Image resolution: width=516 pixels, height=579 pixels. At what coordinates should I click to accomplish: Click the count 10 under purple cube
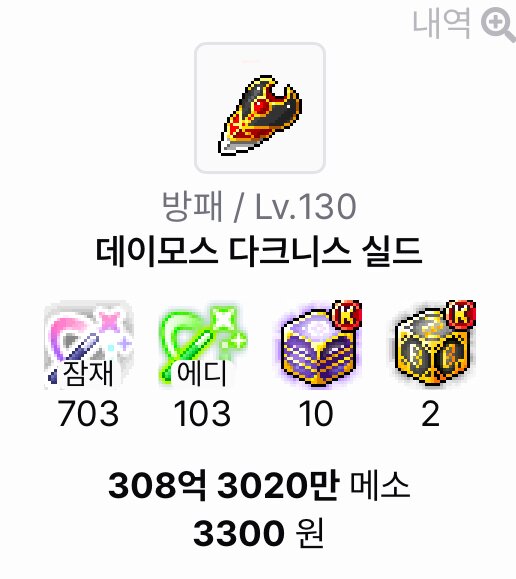point(316,413)
